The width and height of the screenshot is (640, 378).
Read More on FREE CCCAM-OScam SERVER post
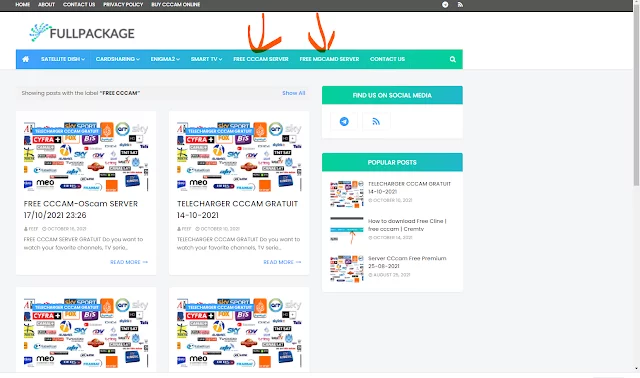coord(129,262)
